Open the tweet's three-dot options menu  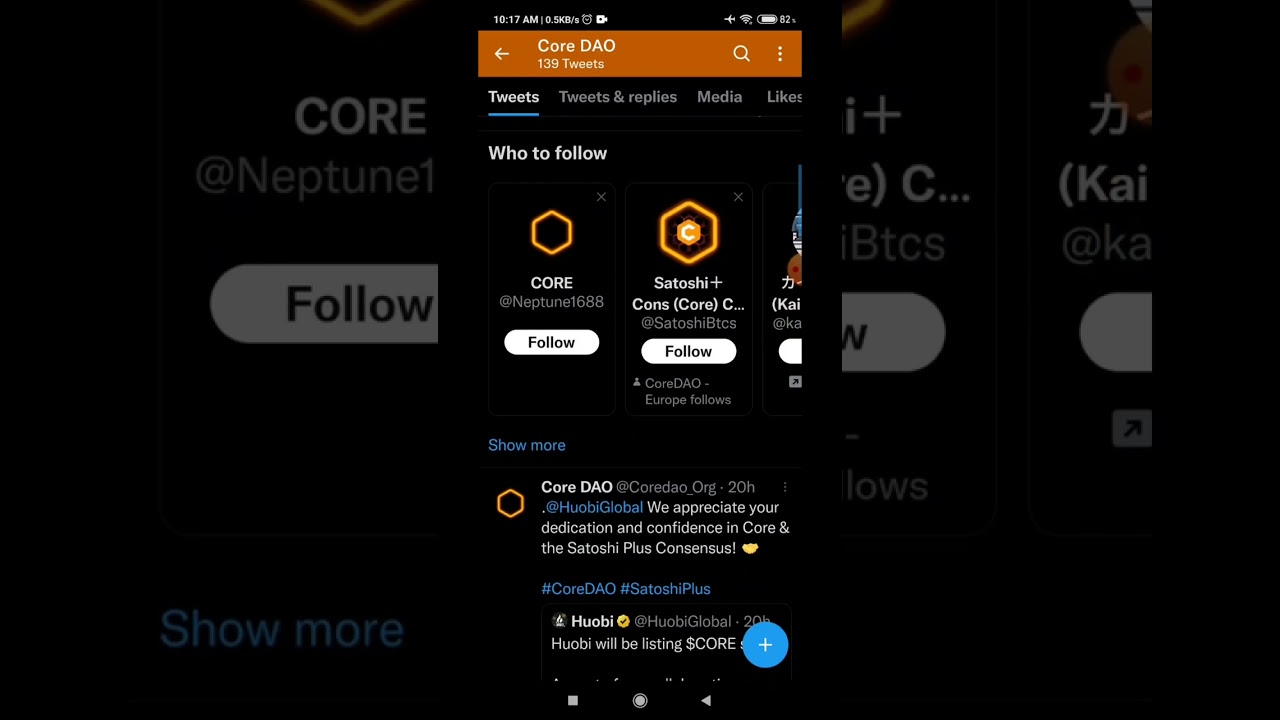click(x=785, y=487)
